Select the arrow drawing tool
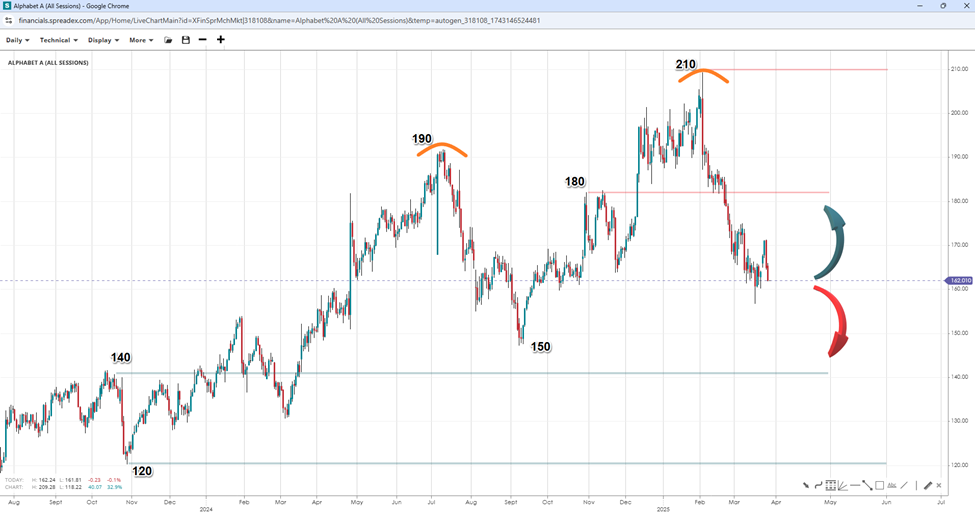This screenshot has height=521, width=975. click(x=806, y=485)
